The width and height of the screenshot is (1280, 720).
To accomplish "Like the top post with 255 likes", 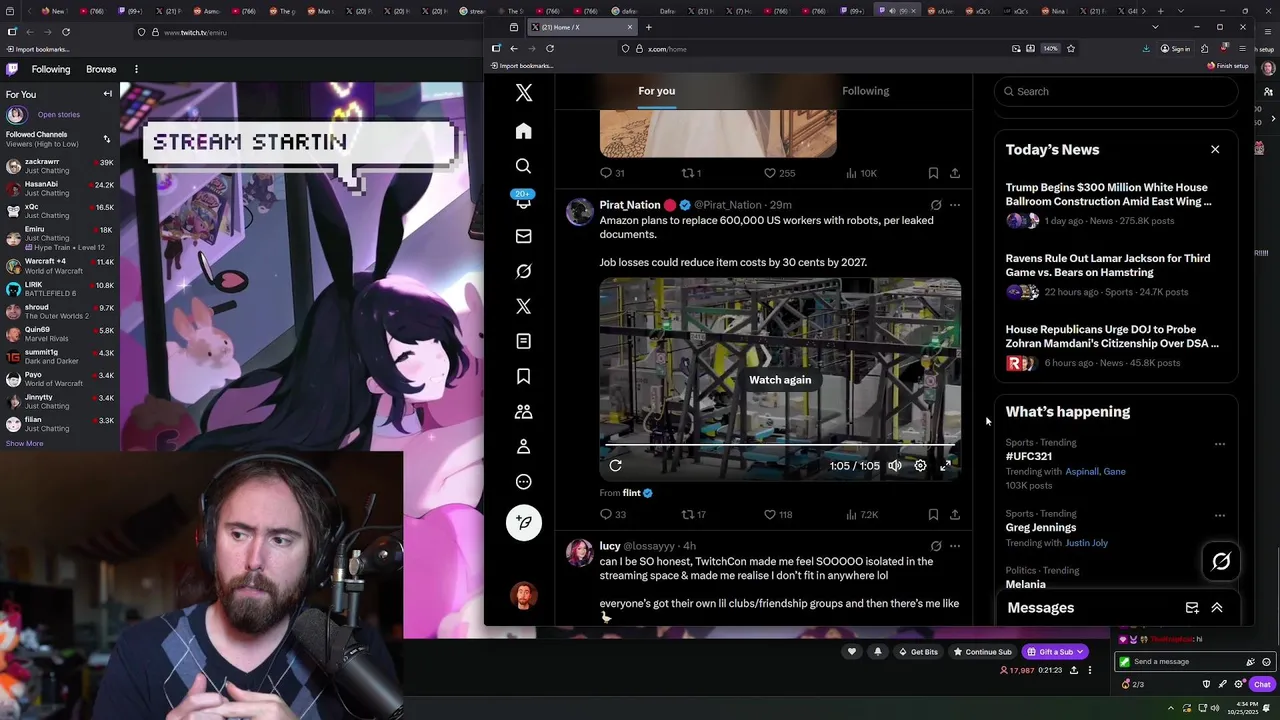I will (779, 173).
